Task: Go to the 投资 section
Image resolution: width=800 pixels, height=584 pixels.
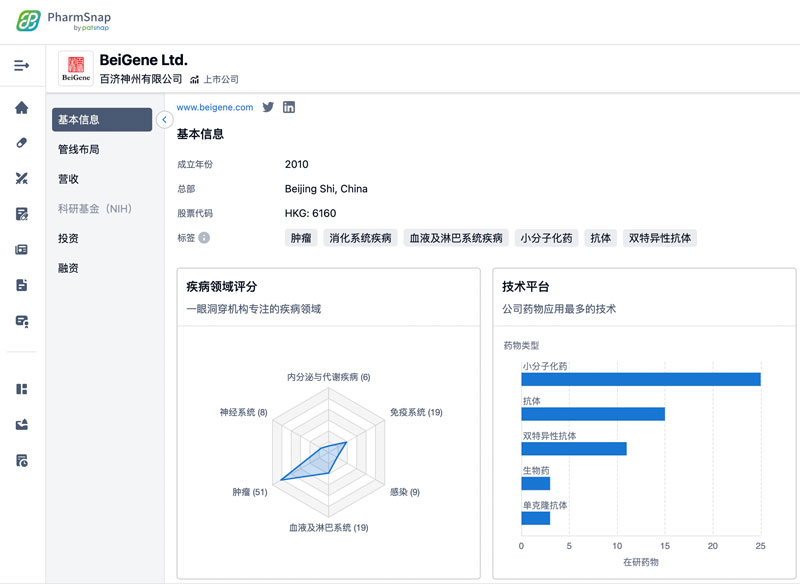Action: (x=68, y=239)
